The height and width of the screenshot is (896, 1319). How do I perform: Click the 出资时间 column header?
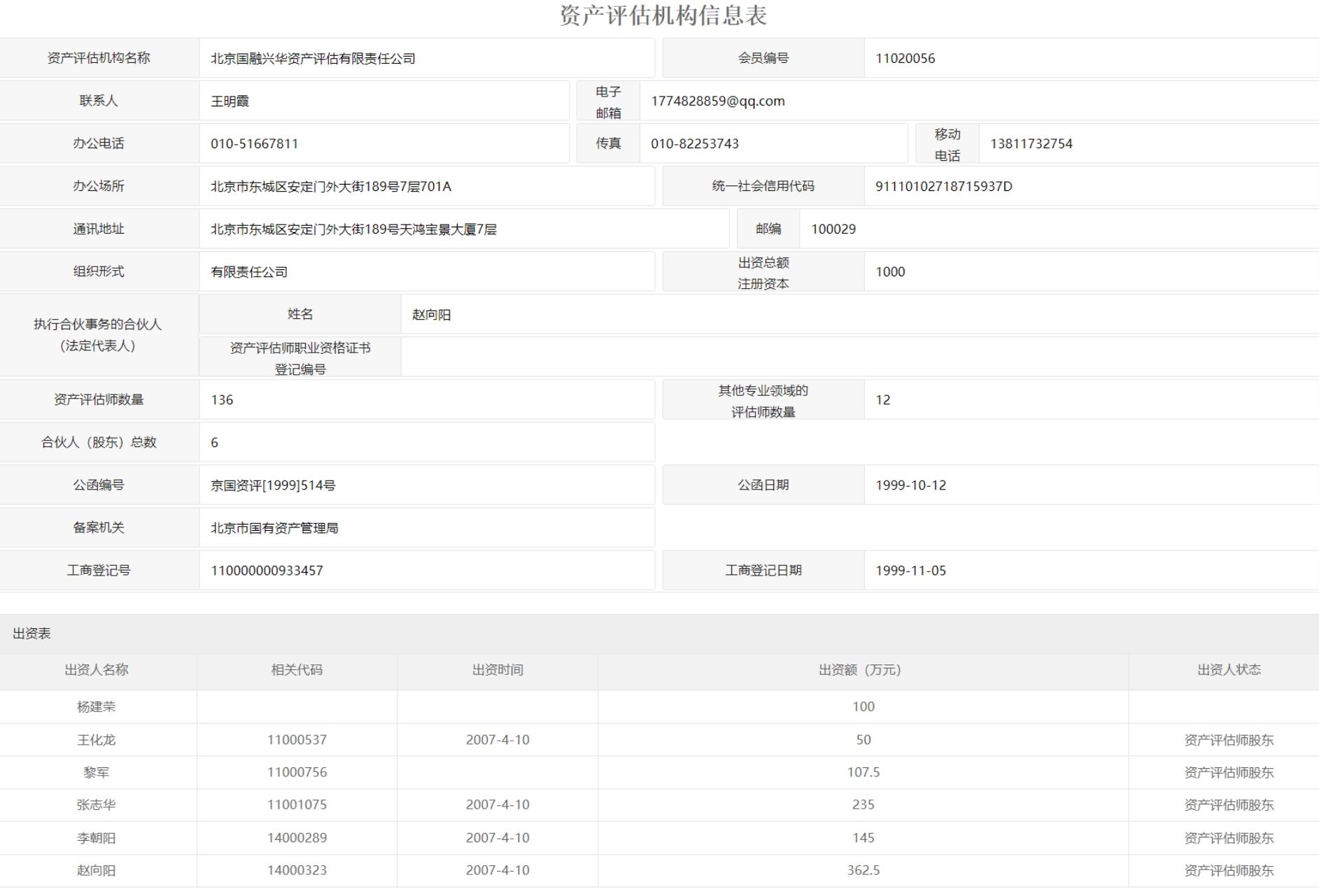coord(498,670)
